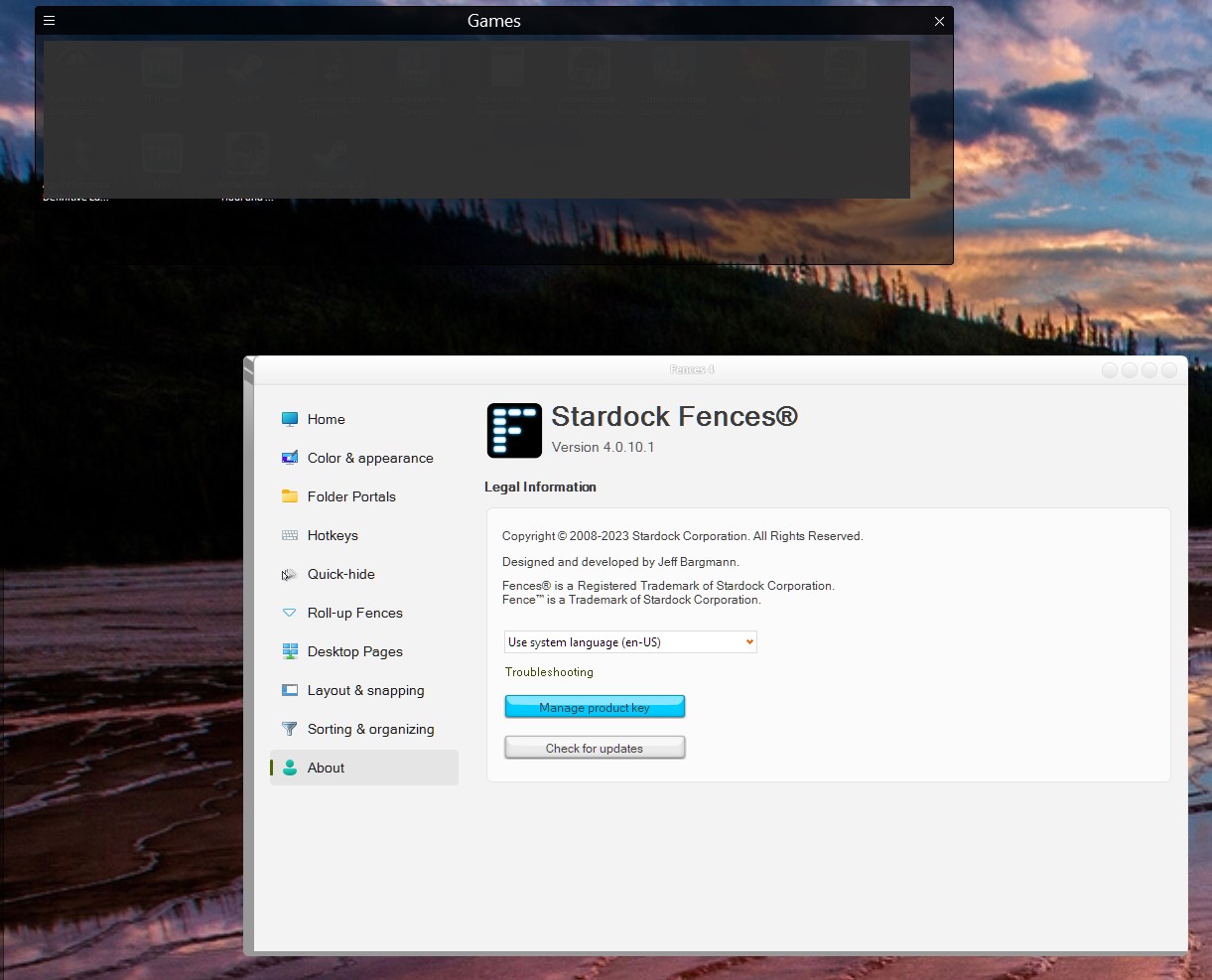Click the Legal Information heading
This screenshot has width=1212, height=980.
(x=540, y=487)
